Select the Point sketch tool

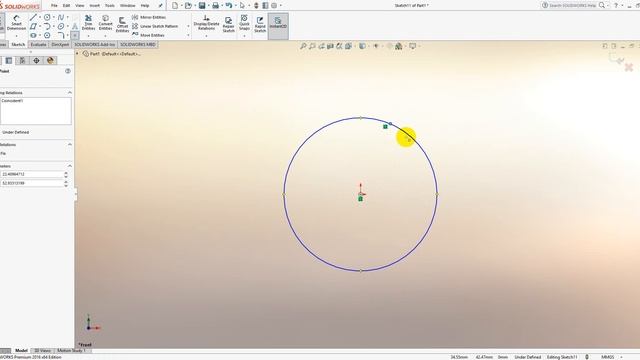[75, 36]
